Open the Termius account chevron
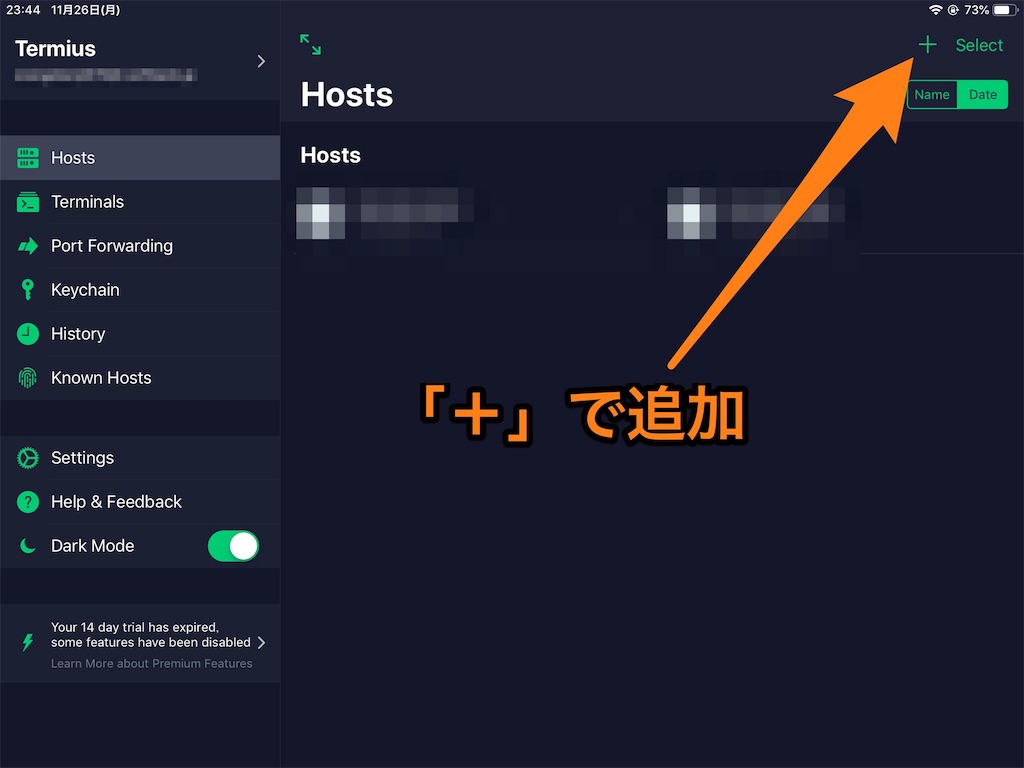The image size is (1024, 768). pyautogui.click(x=261, y=61)
